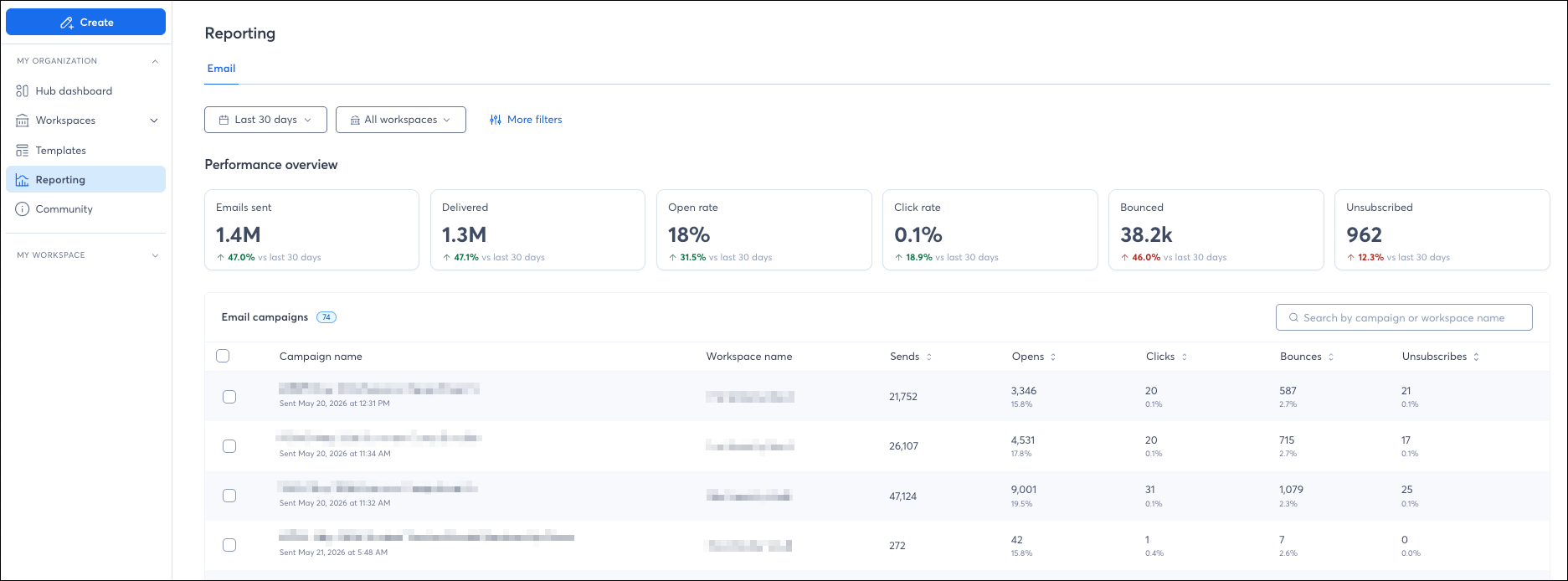Viewport: 1568px width, 581px height.
Task: Expand the My Workspace section chevron
Action: click(x=155, y=255)
